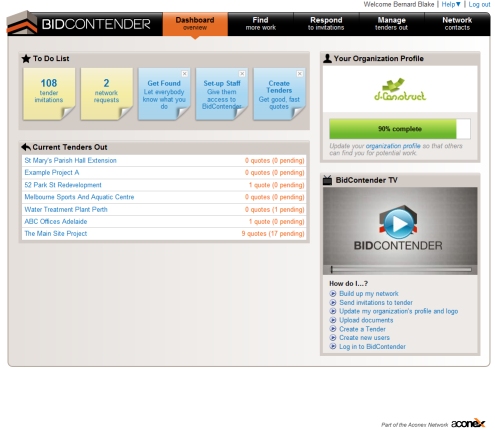495x430 pixels.
Task: Click the d-Construct organization logo
Action: tap(400, 89)
